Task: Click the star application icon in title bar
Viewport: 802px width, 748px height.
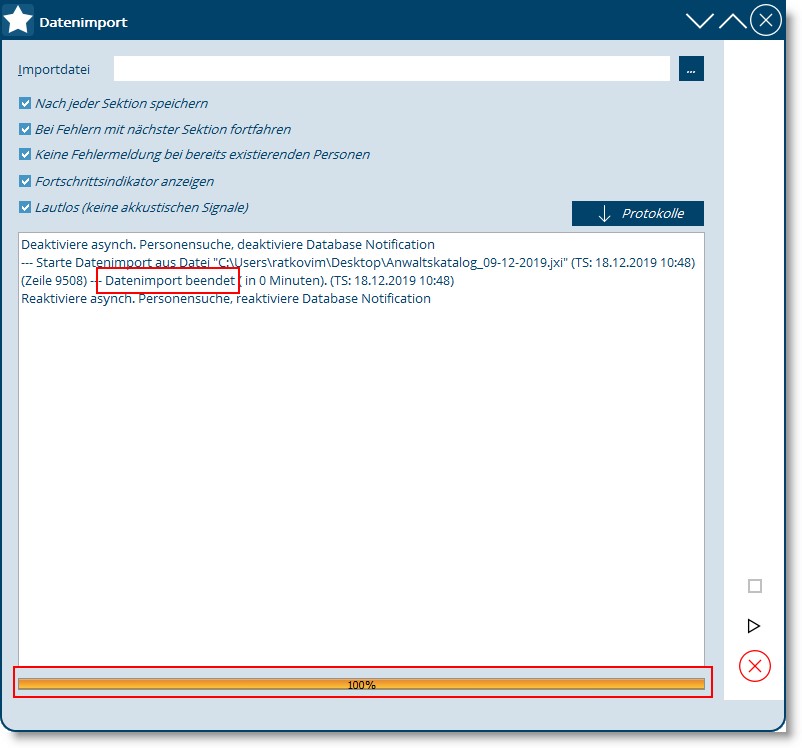Action: coord(18,20)
